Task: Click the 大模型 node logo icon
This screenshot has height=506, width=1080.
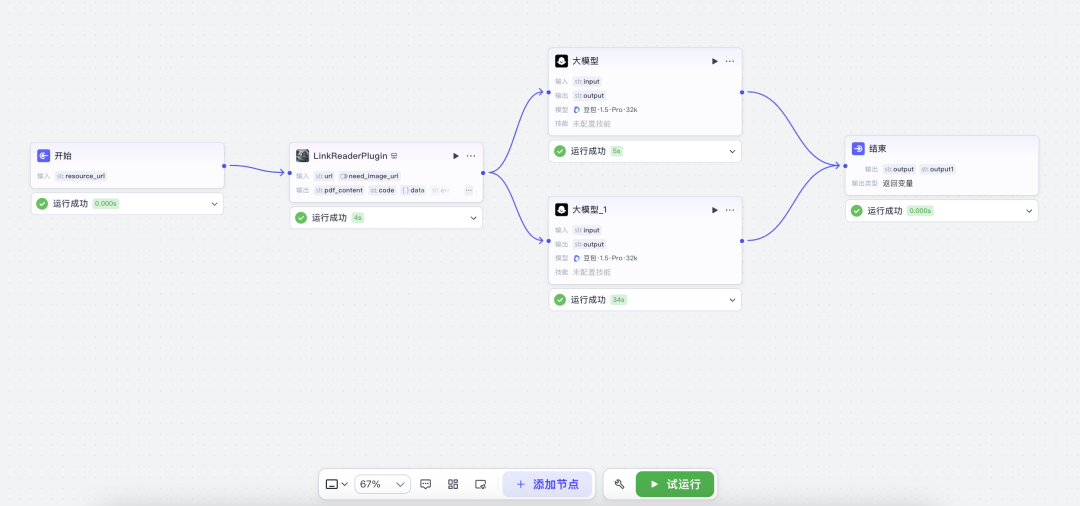Action: (561, 61)
